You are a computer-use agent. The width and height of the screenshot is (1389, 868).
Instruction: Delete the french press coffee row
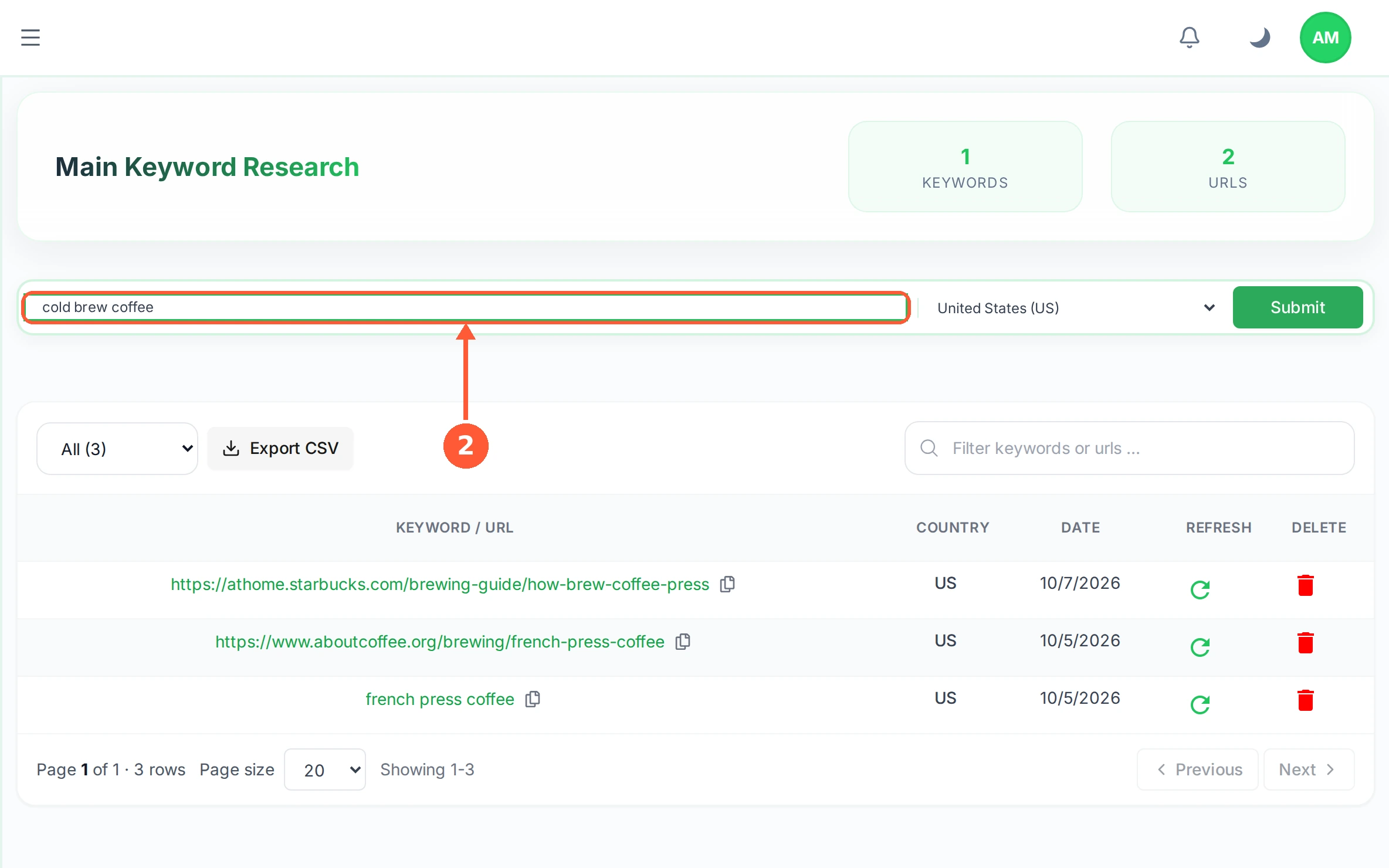tap(1306, 700)
